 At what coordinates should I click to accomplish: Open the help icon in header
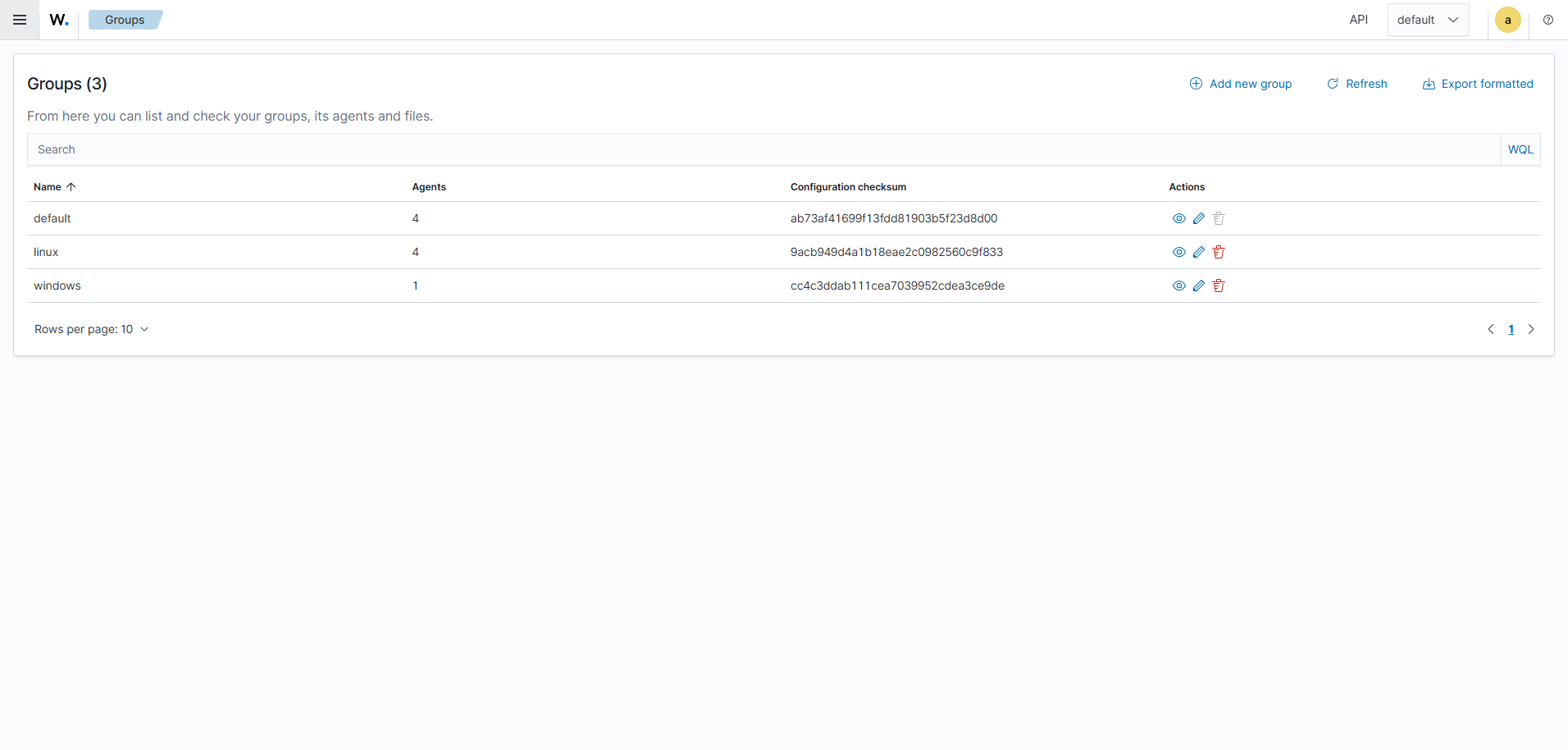(1548, 20)
